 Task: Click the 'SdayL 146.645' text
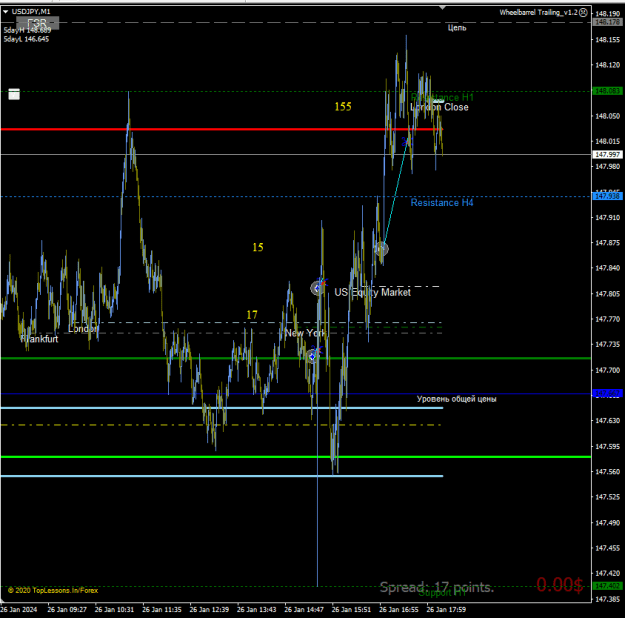(x=26, y=39)
